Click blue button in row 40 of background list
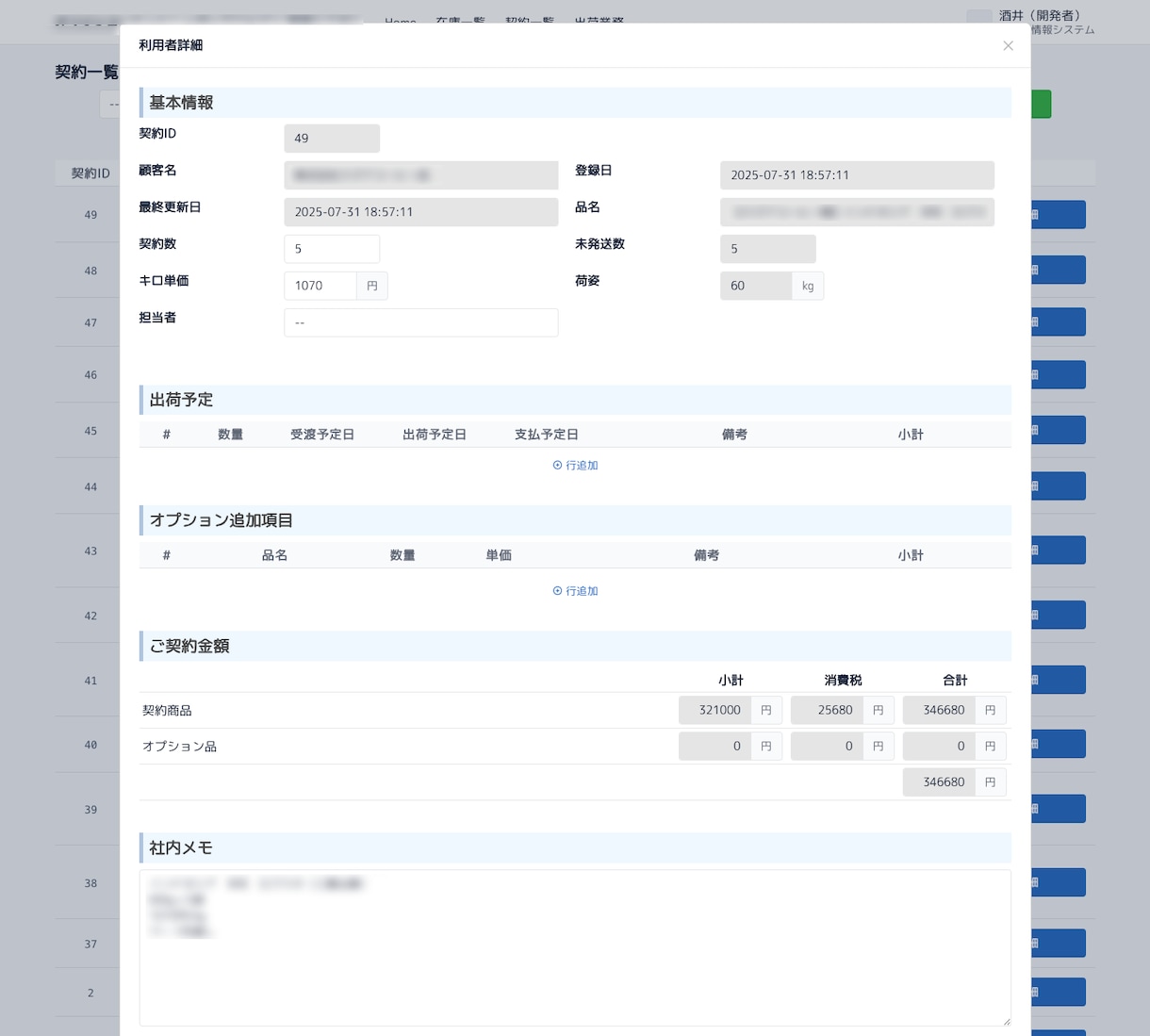 coord(1058,744)
